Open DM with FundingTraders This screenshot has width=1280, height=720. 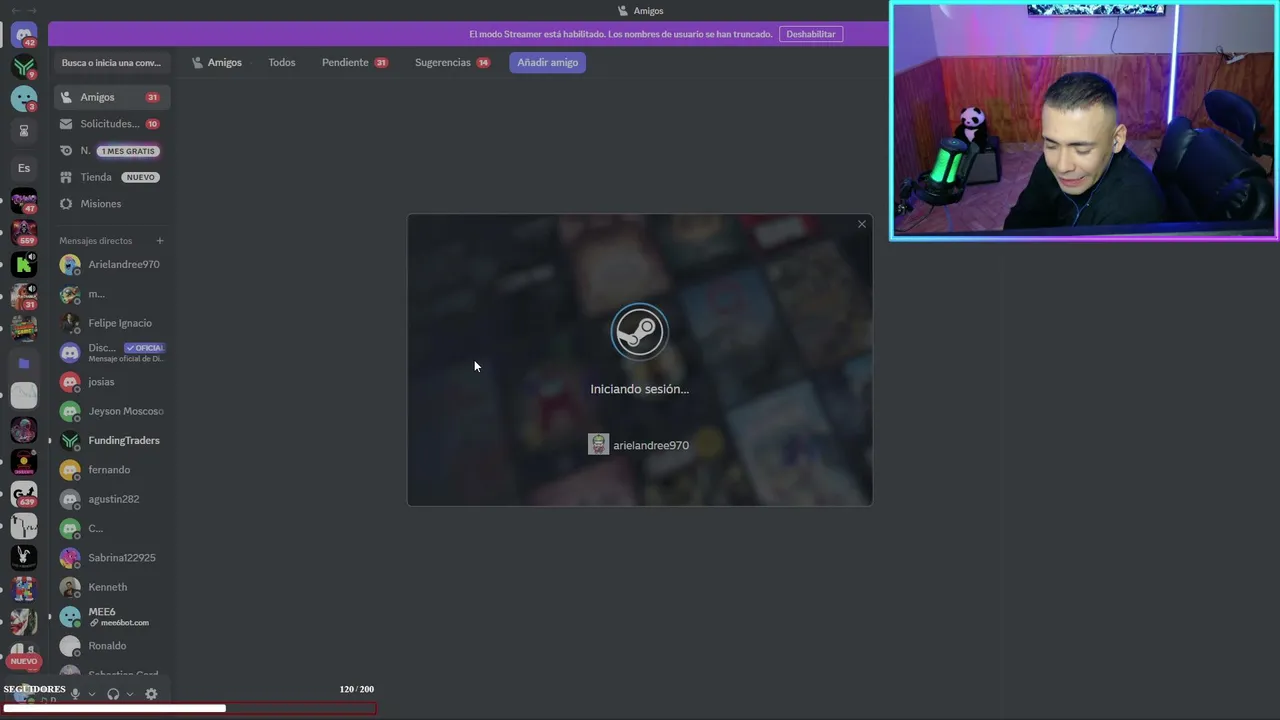(112, 440)
